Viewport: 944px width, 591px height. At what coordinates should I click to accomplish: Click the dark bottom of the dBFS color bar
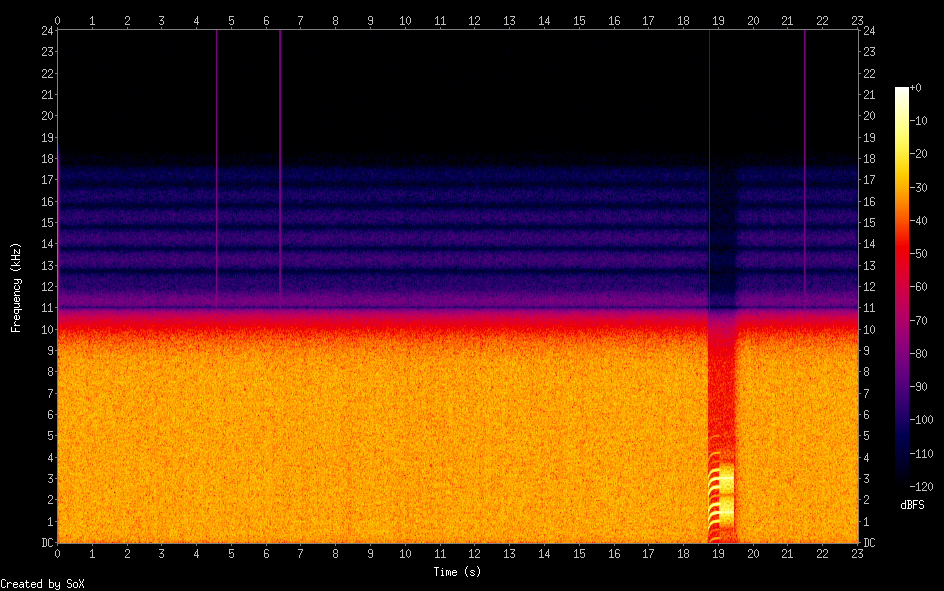[901, 482]
